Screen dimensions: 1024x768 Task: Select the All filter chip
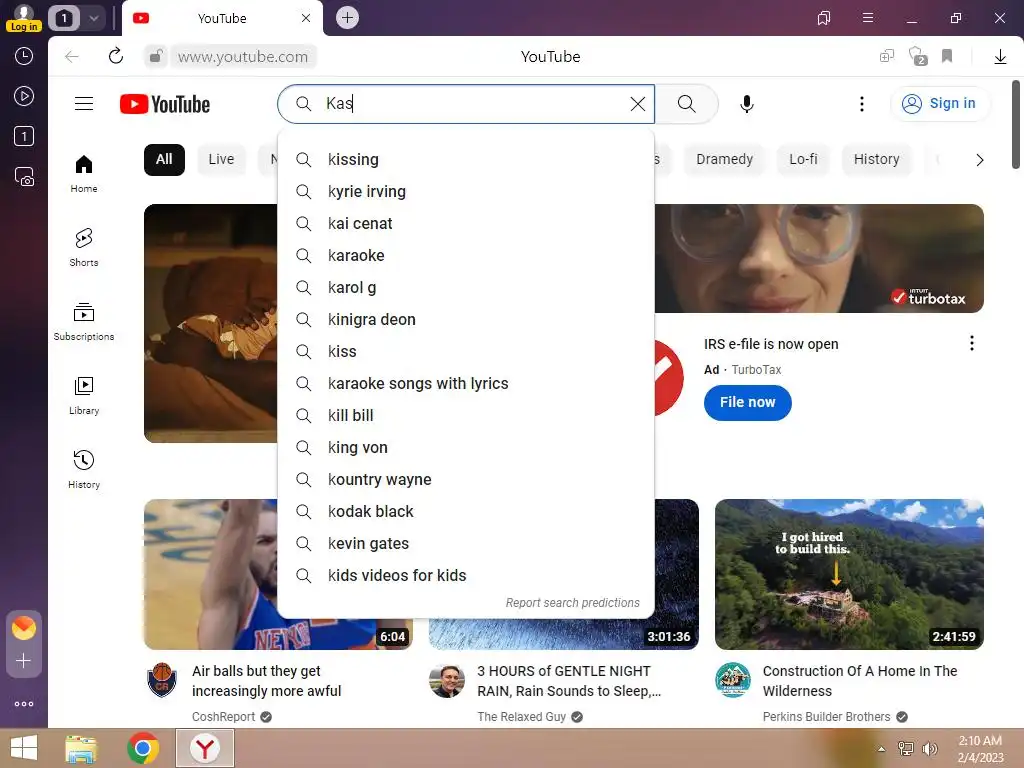[x=164, y=159]
